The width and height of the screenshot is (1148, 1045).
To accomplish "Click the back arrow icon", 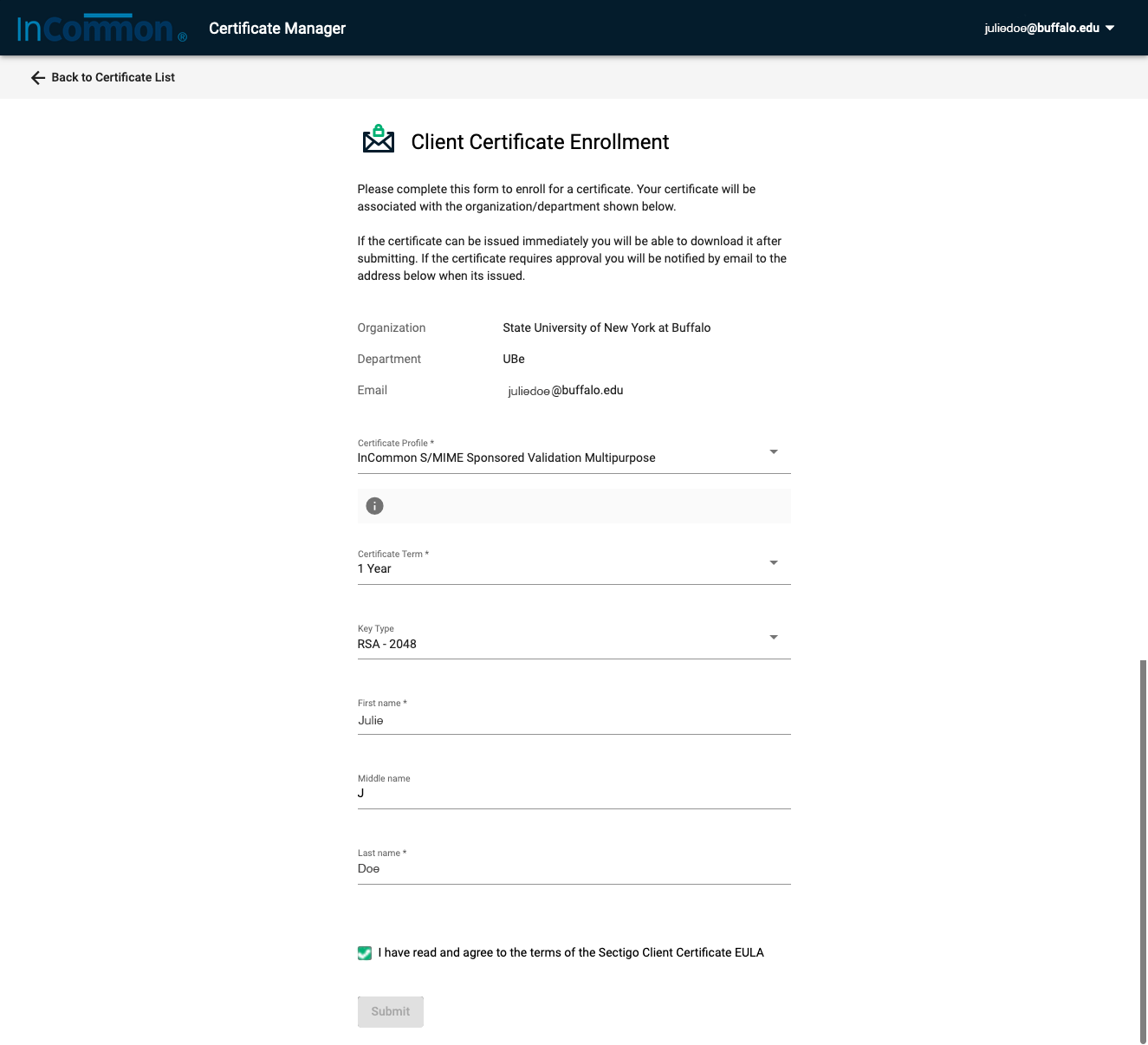I will (x=38, y=78).
